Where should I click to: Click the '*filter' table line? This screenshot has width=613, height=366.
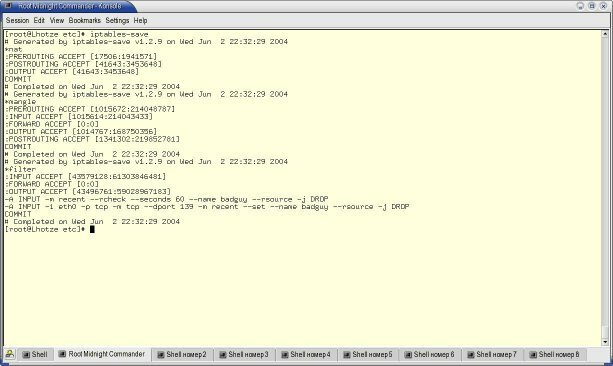(x=20, y=169)
